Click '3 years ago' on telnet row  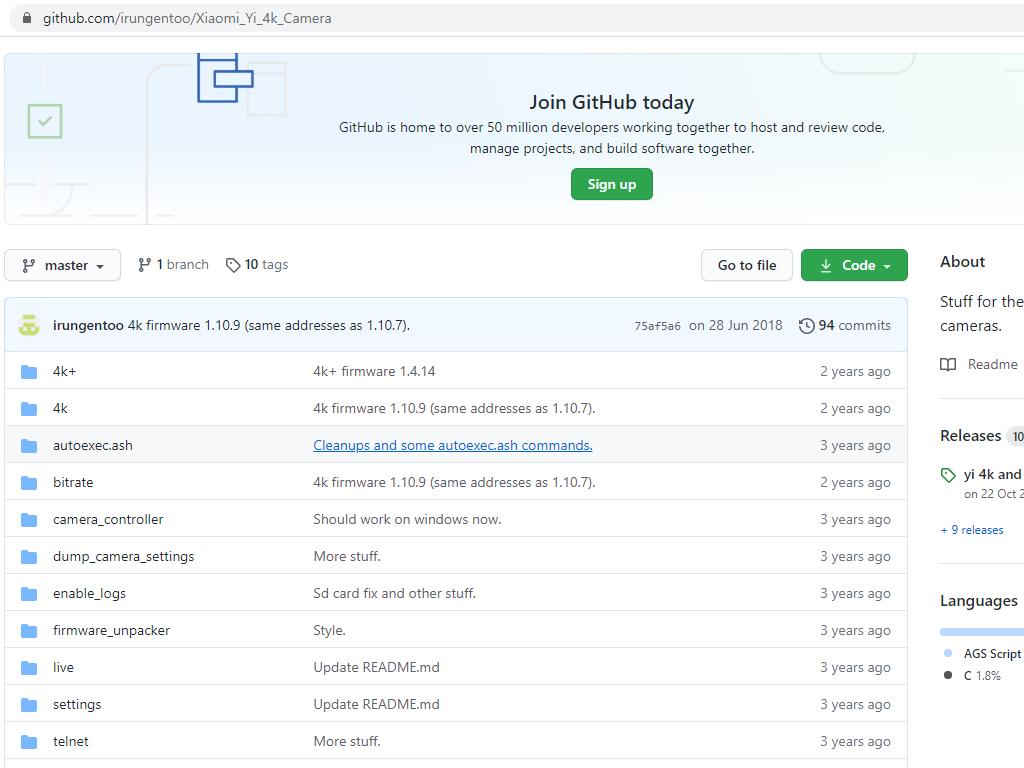856,742
